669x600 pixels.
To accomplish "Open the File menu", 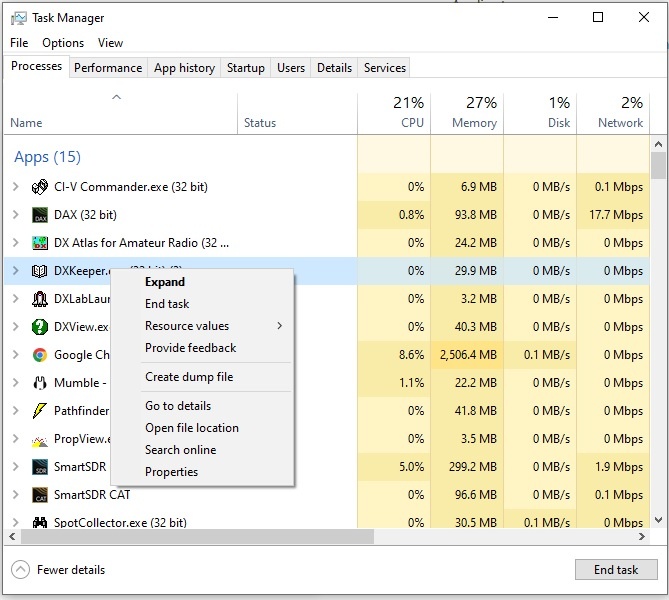I will (x=19, y=43).
